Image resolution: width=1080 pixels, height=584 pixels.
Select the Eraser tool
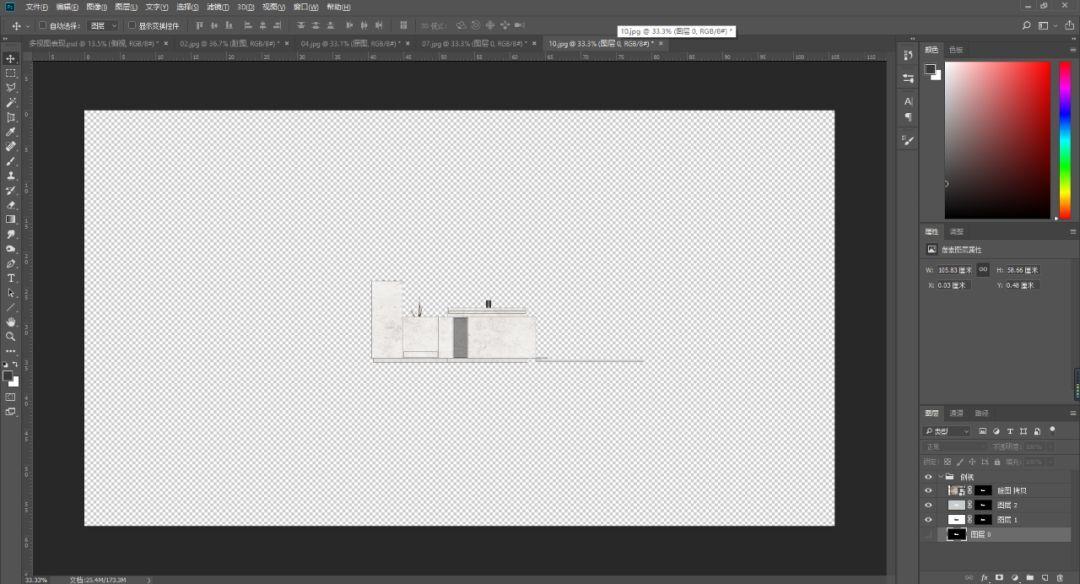point(10,205)
